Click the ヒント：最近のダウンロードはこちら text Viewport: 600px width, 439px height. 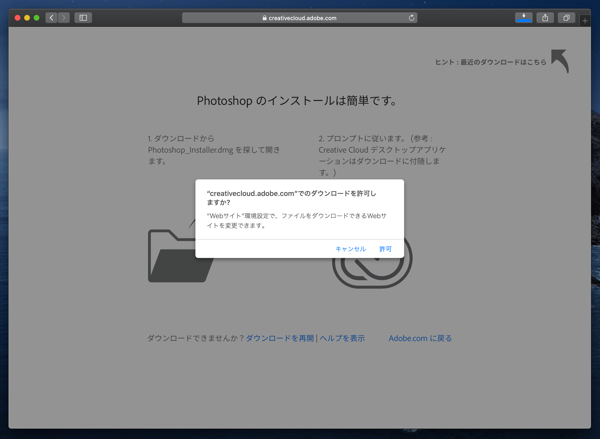point(491,62)
